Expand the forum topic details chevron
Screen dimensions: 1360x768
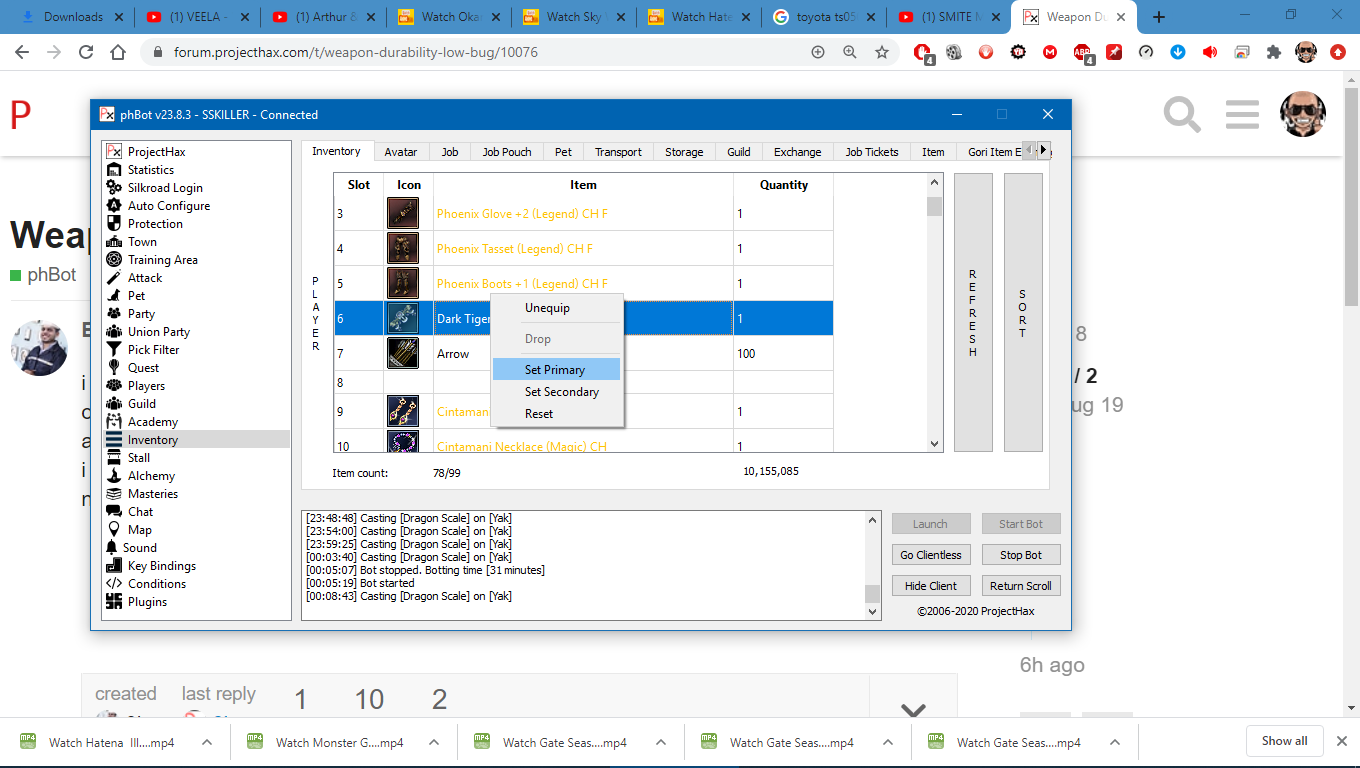pyautogui.click(x=913, y=710)
